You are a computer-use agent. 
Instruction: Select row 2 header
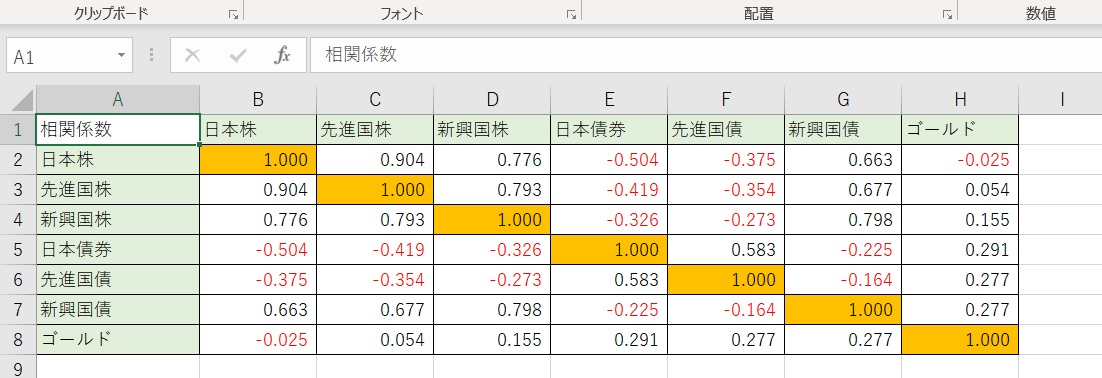[18, 159]
